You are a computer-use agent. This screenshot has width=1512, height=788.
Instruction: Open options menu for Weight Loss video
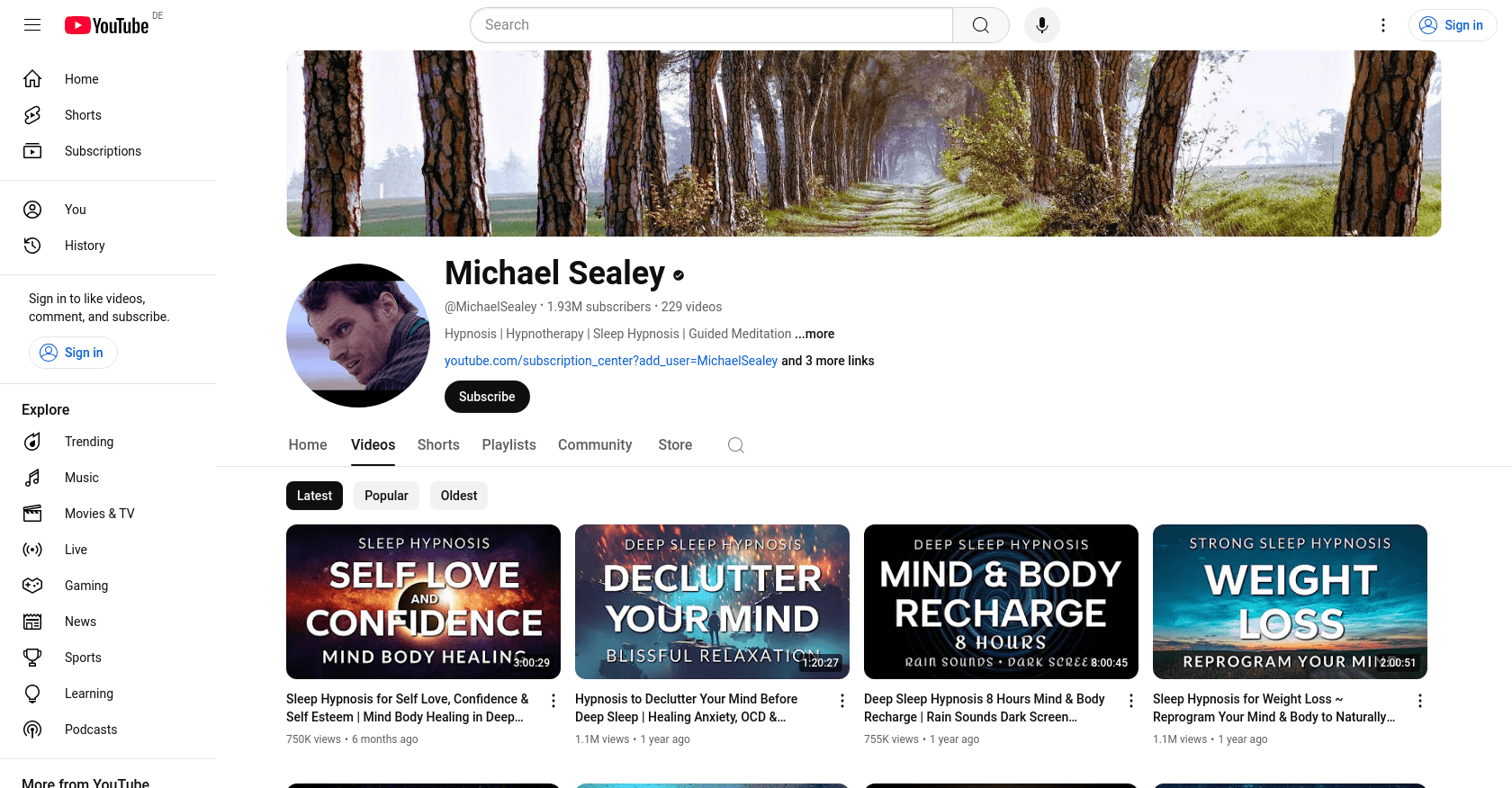click(1420, 701)
